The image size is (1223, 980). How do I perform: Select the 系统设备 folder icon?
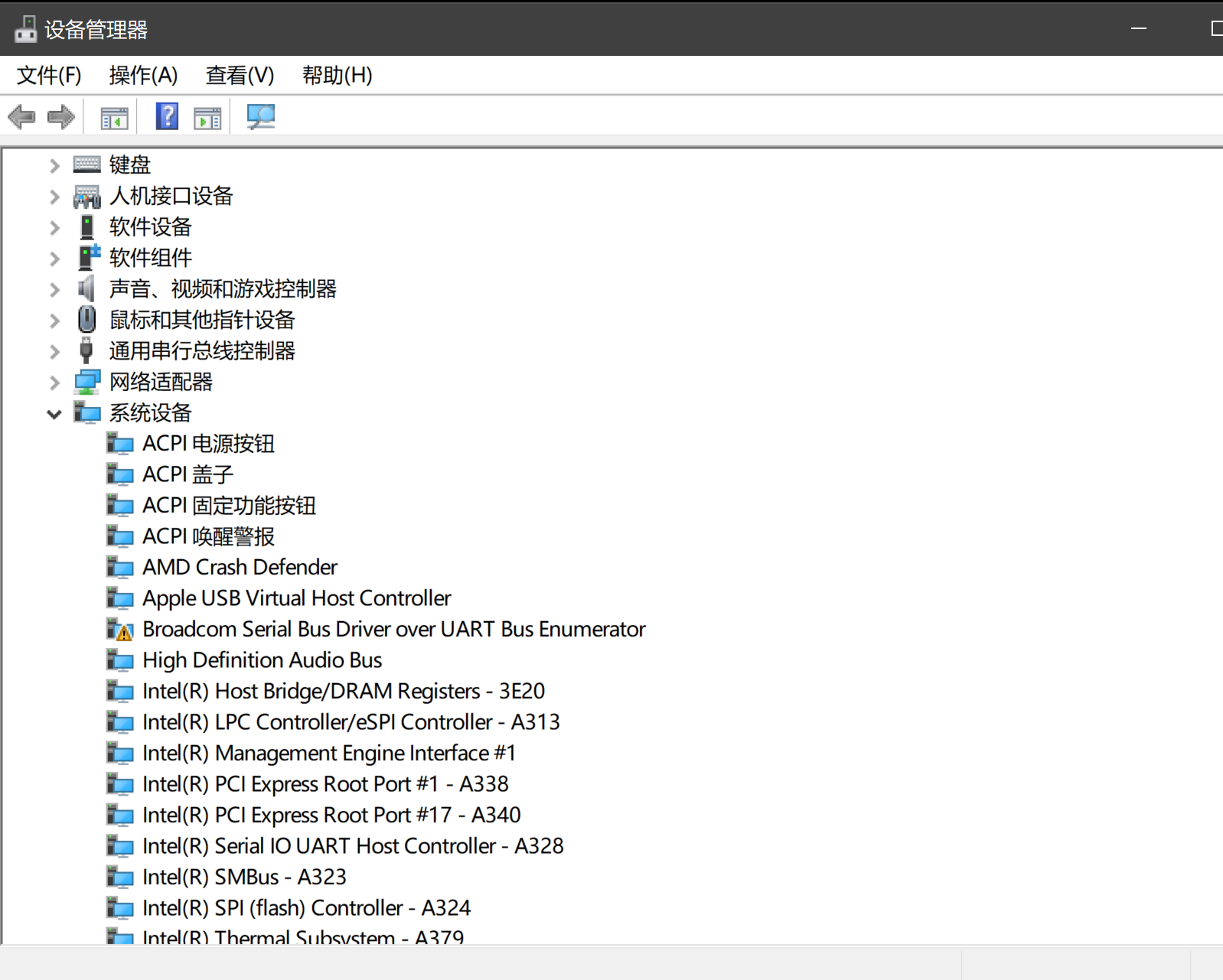point(86,412)
